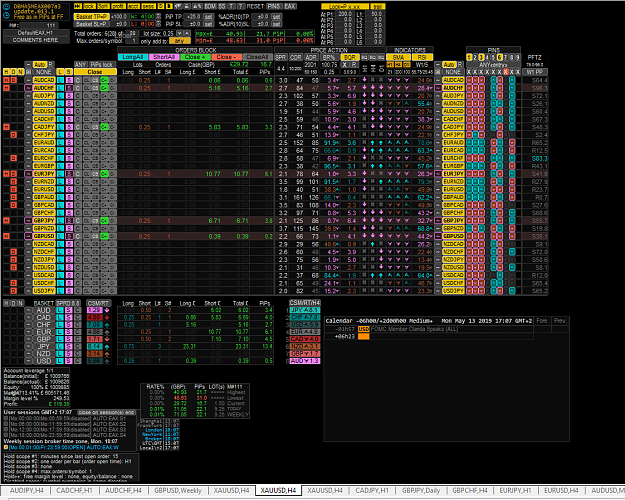
Task: Select the EURJPY symbol in left list
Action: (43, 174)
